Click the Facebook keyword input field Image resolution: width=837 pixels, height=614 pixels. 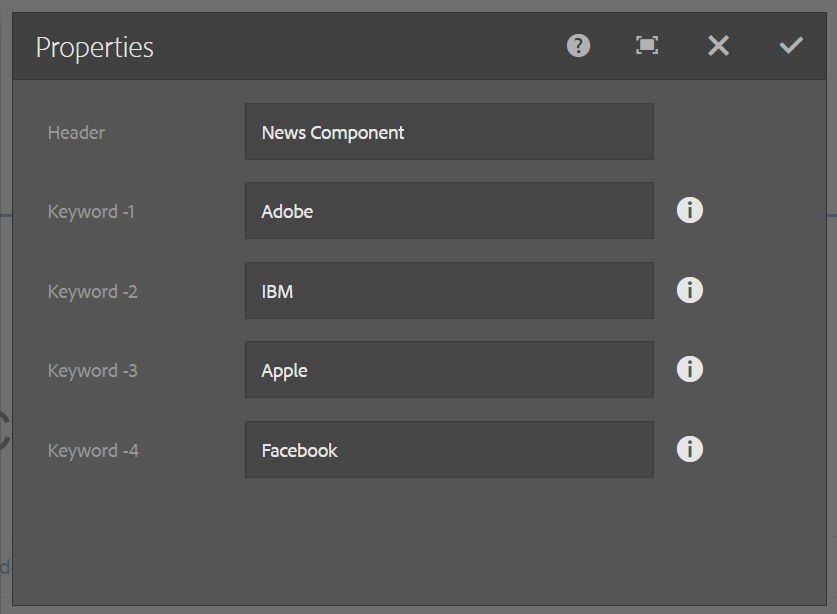449,450
